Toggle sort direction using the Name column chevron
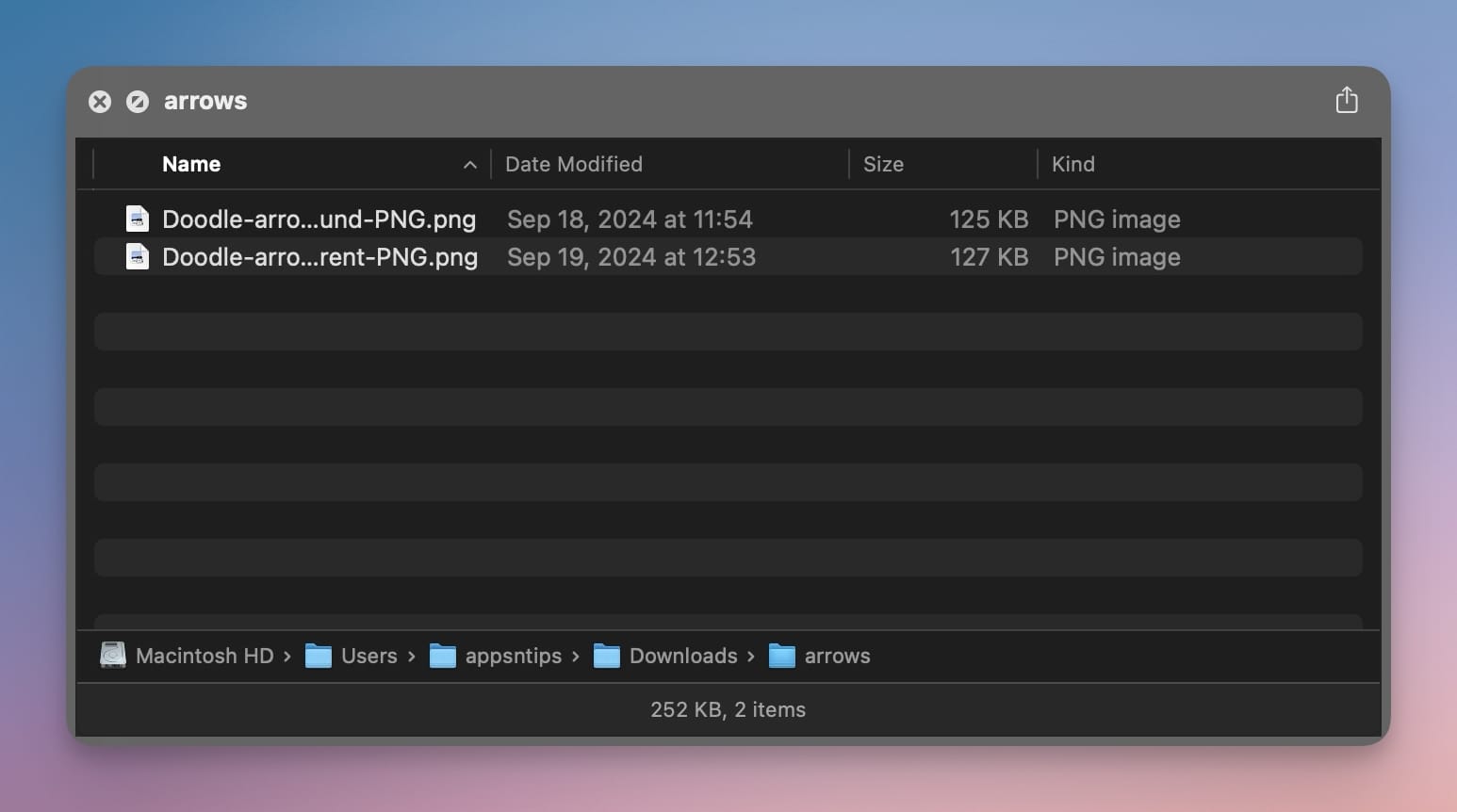The width and height of the screenshot is (1457, 812). point(469,164)
